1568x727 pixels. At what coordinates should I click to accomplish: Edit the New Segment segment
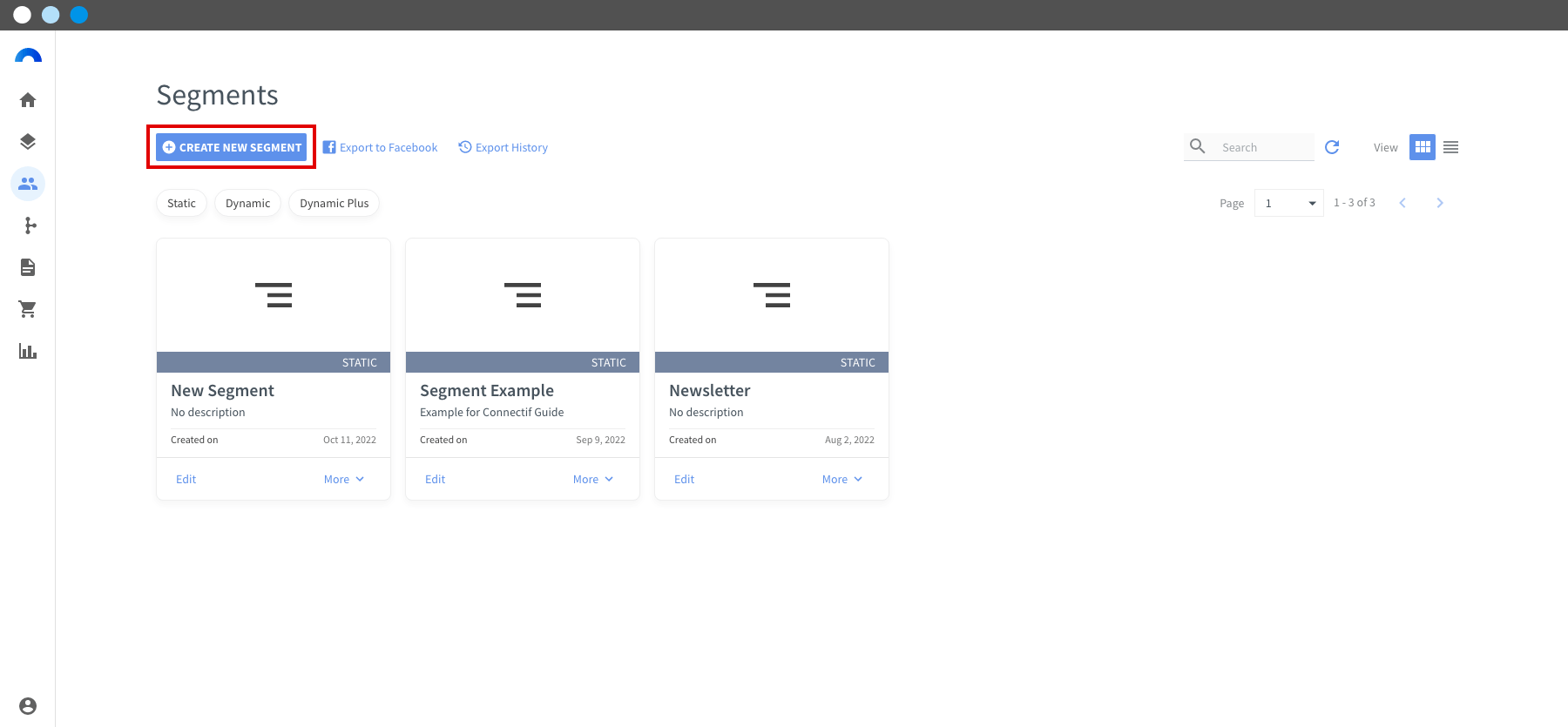(186, 479)
